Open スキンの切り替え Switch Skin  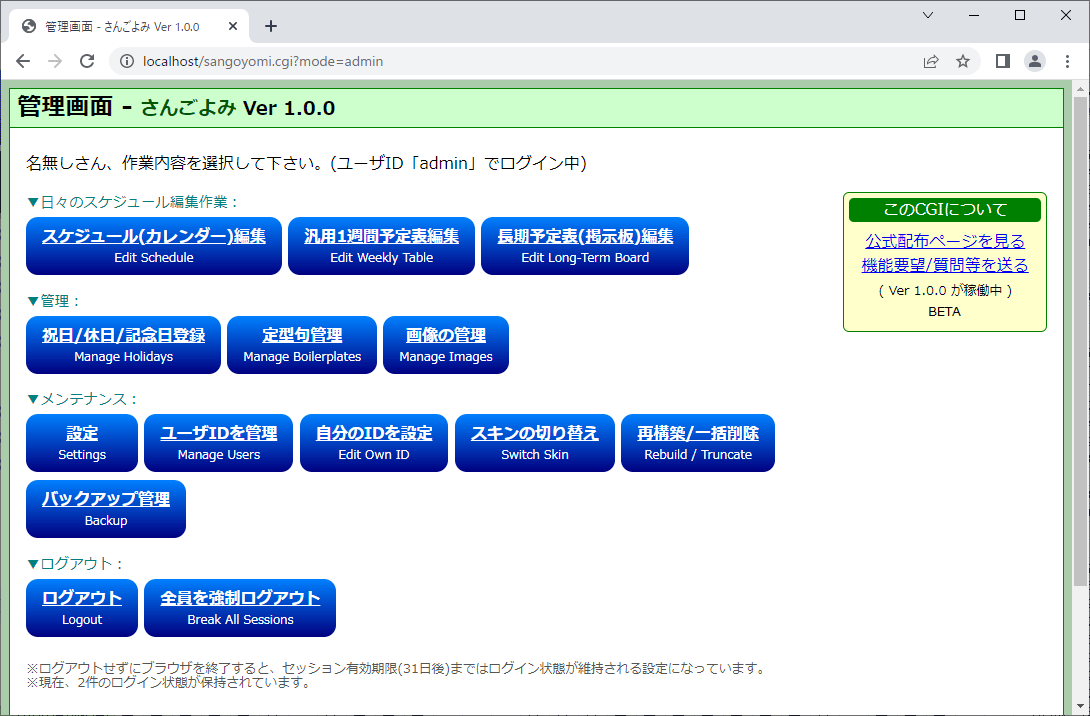[x=535, y=443]
